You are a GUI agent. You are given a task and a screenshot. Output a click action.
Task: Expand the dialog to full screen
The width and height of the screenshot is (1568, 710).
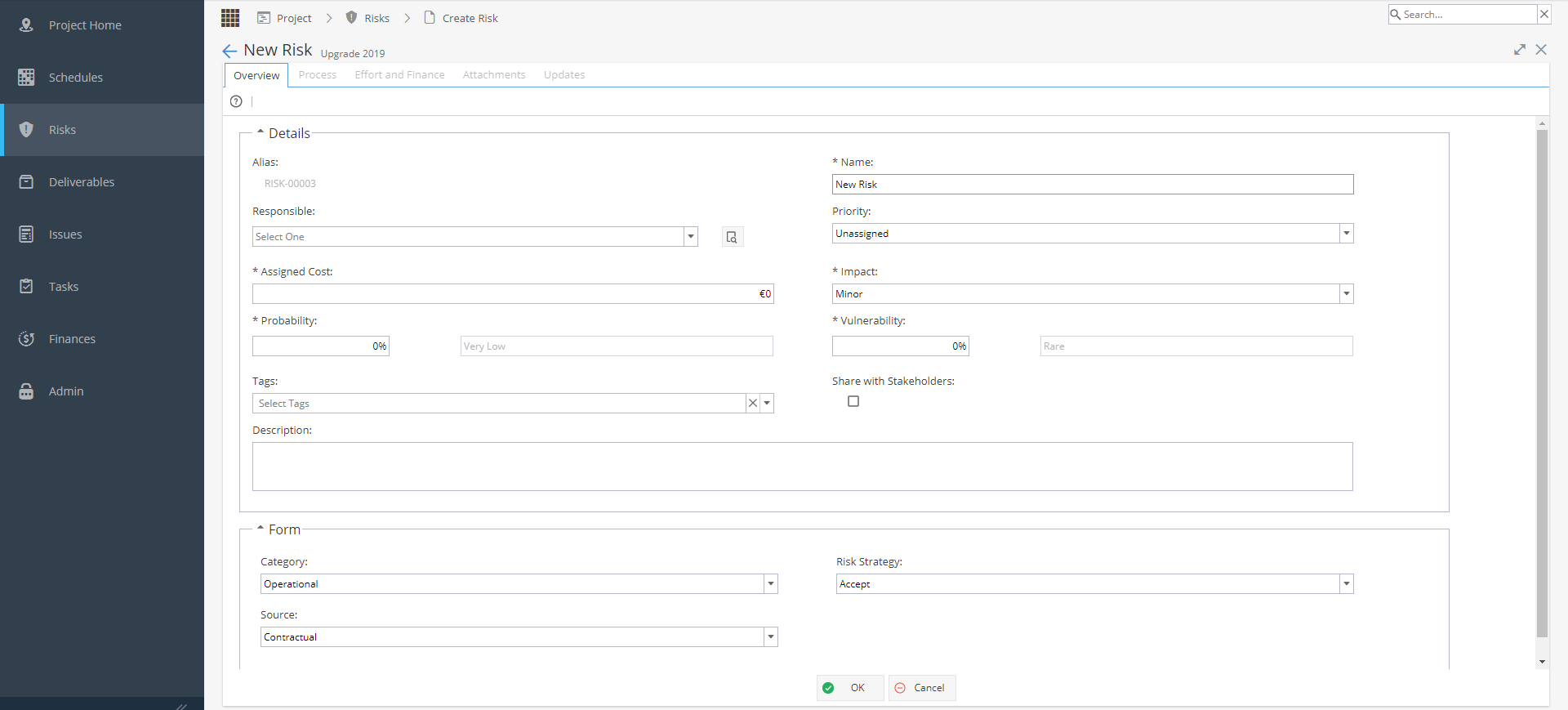click(x=1519, y=50)
